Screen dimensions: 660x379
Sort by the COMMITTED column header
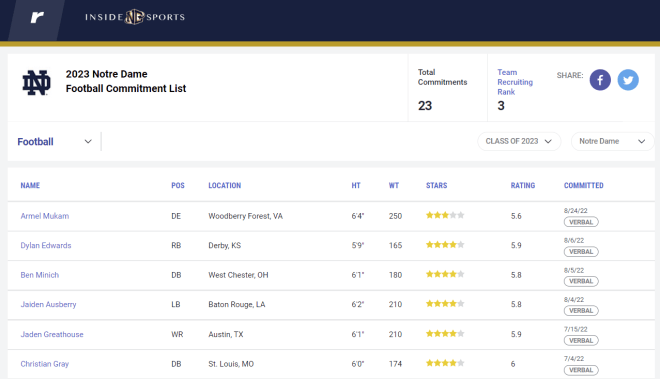point(584,185)
